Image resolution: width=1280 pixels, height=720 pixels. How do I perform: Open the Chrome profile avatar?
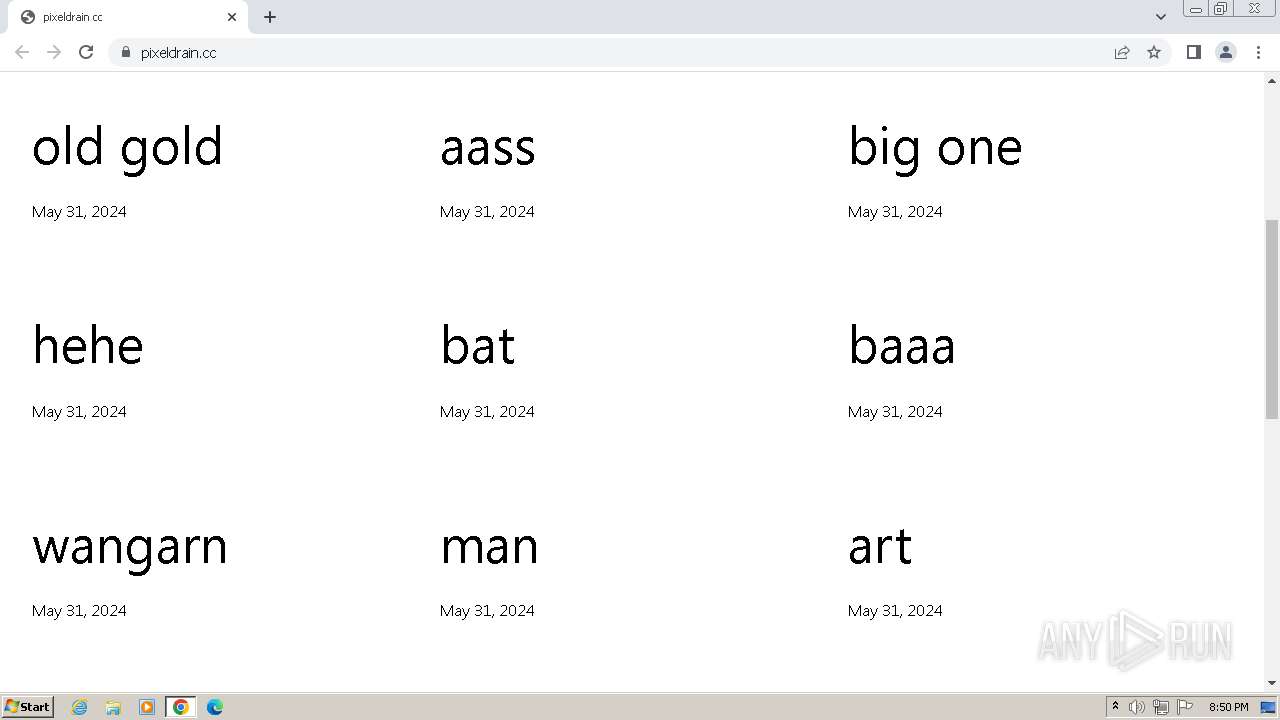coord(1225,52)
